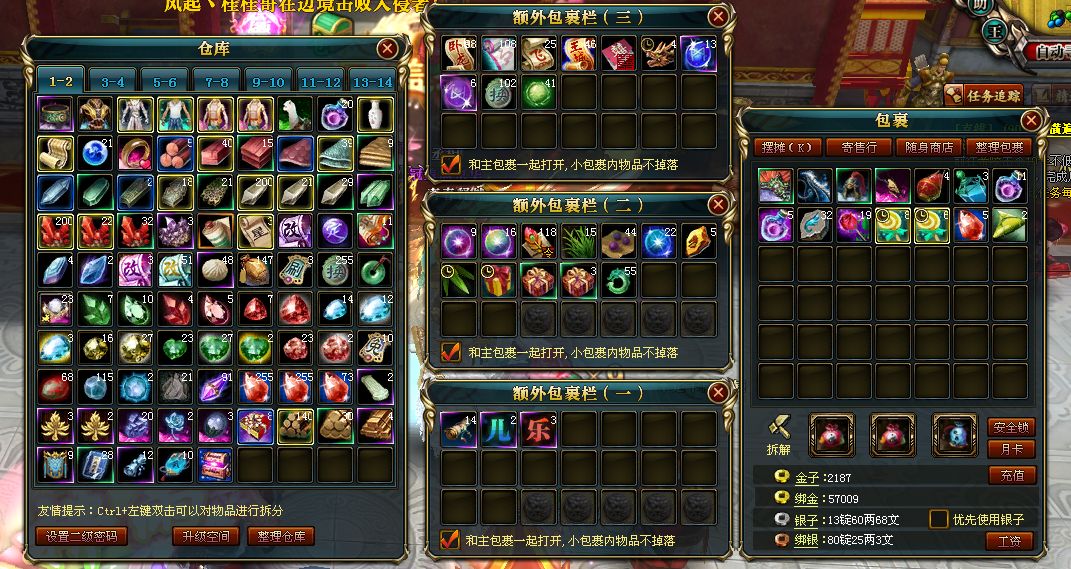1071x569 pixels.
Task: Select the treasure chest item in warehouse
Action: click(214, 464)
